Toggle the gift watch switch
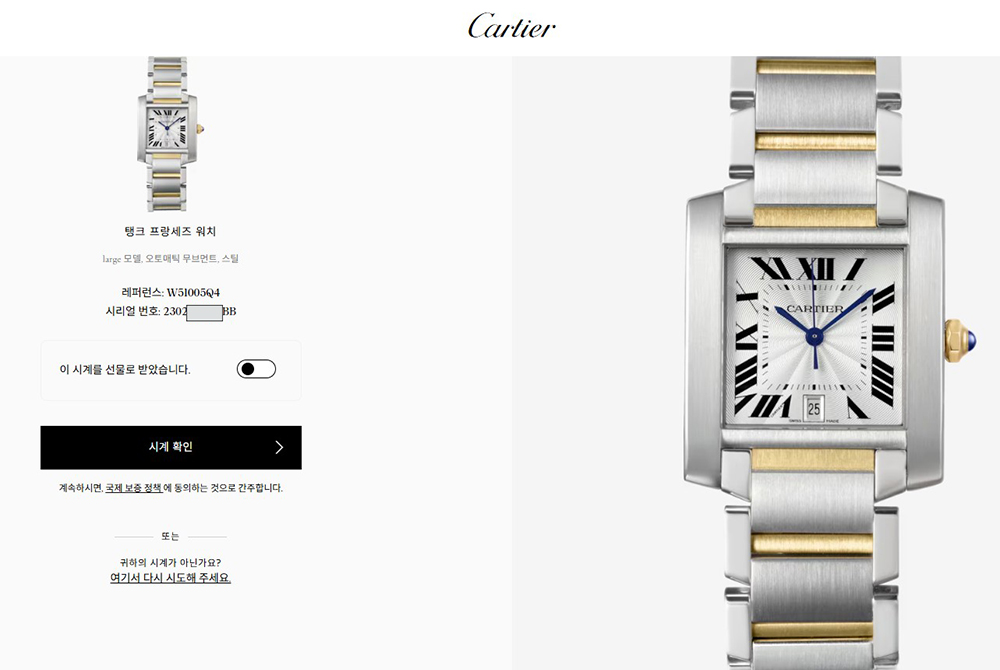 point(256,369)
